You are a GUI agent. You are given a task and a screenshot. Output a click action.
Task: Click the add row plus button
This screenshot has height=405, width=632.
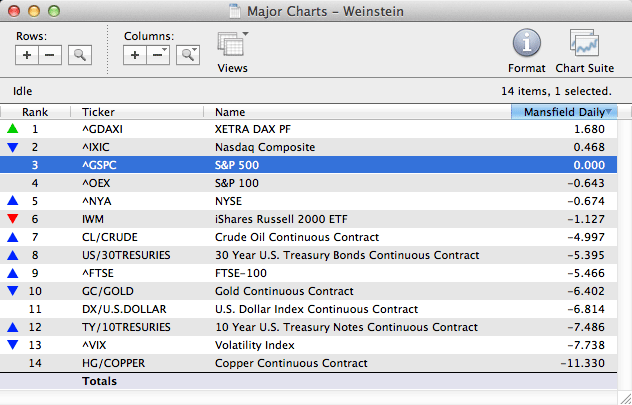pyautogui.click(x=28, y=55)
